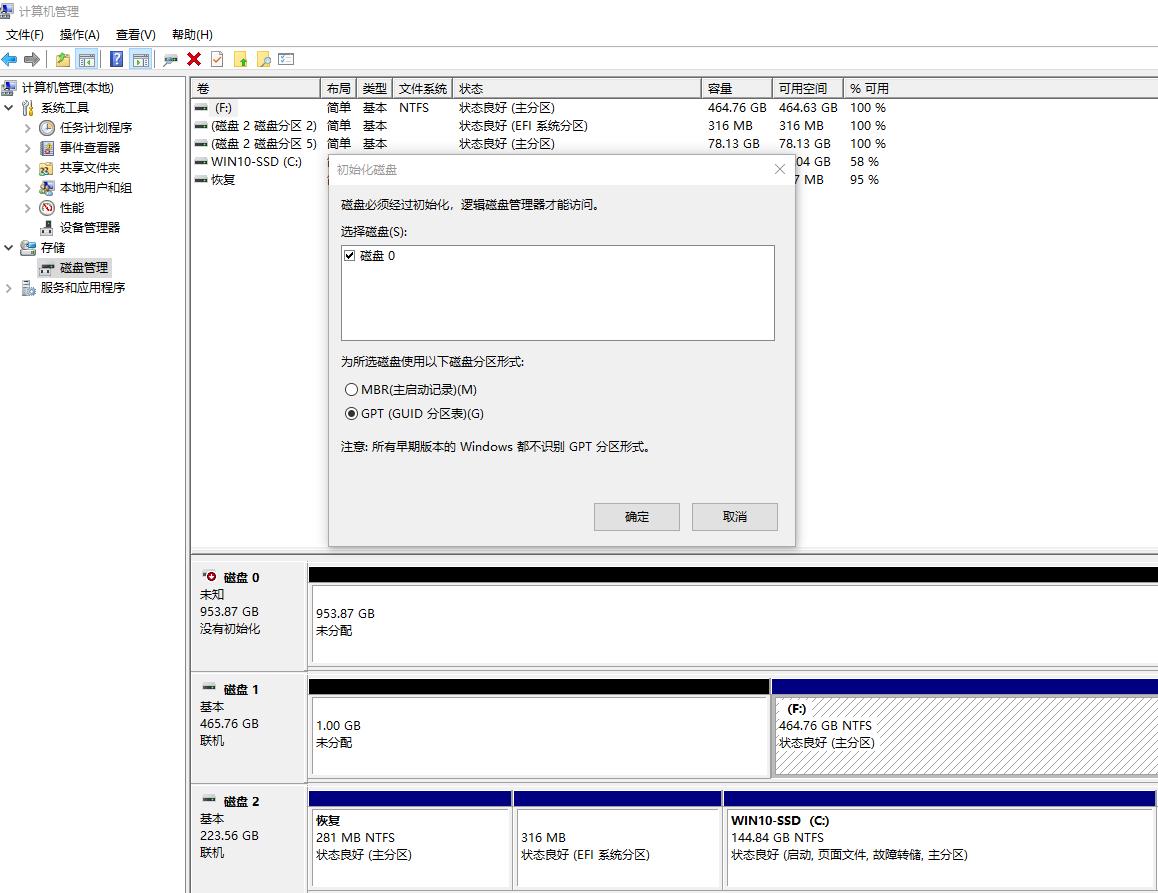Open the help icon in the toolbar
This screenshot has height=893, width=1158.
tap(117, 59)
